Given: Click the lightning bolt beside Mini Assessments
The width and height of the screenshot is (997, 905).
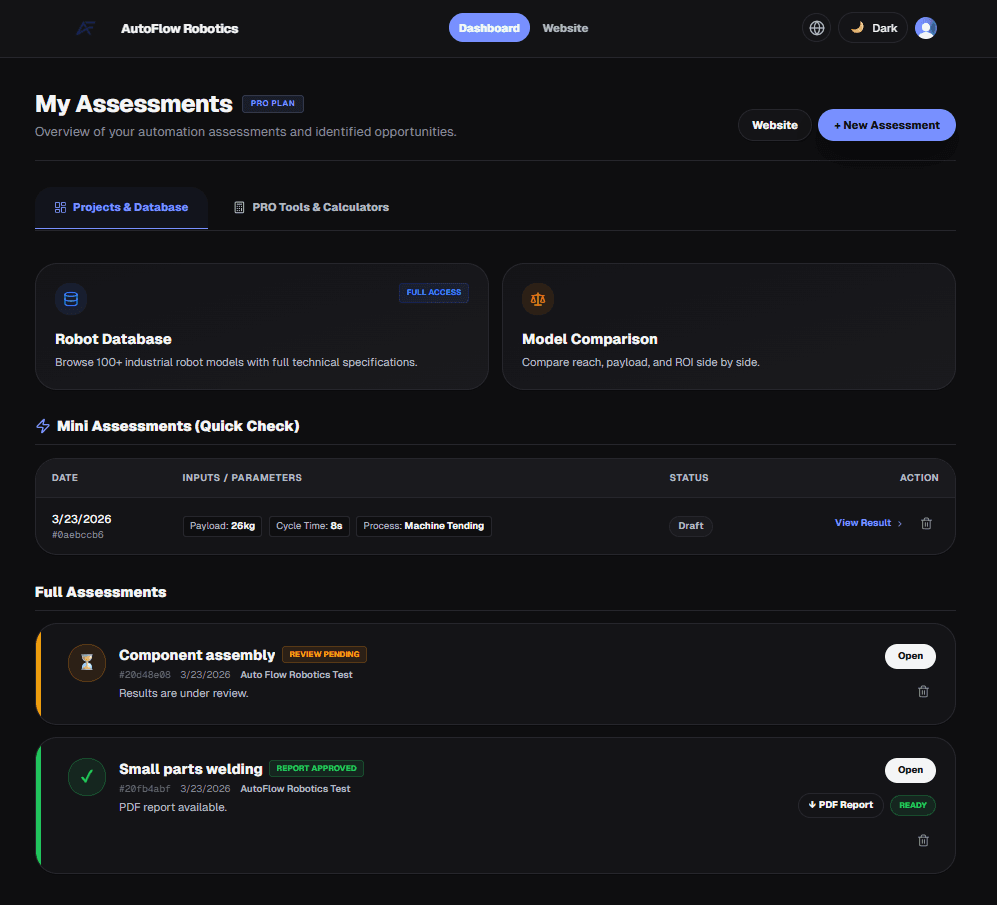Looking at the screenshot, I should click(x=42, y=426).
